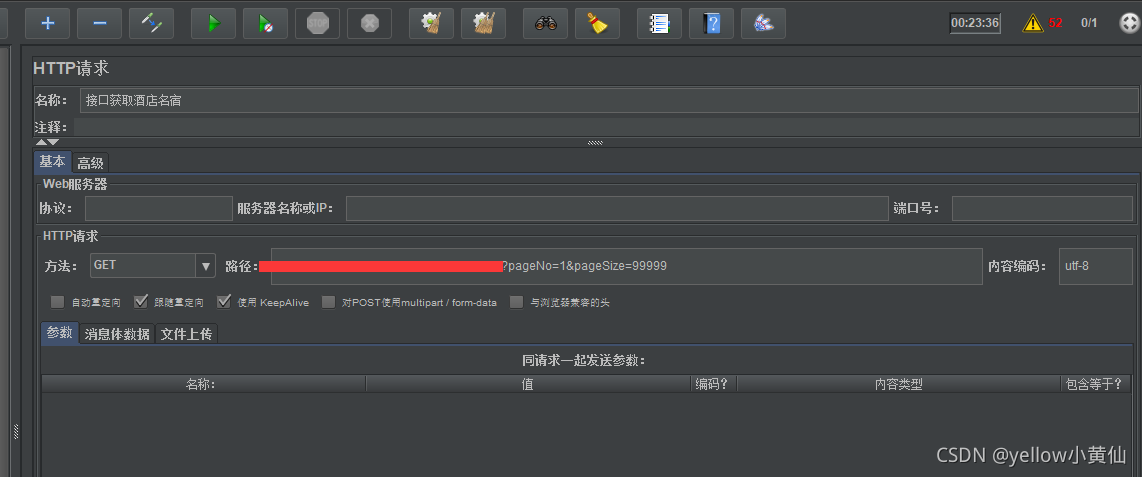Uncheck the 跟随重定向 checkbox
Screen dimensions: 1142x477
pyautogui.click(x=141, y=302)
